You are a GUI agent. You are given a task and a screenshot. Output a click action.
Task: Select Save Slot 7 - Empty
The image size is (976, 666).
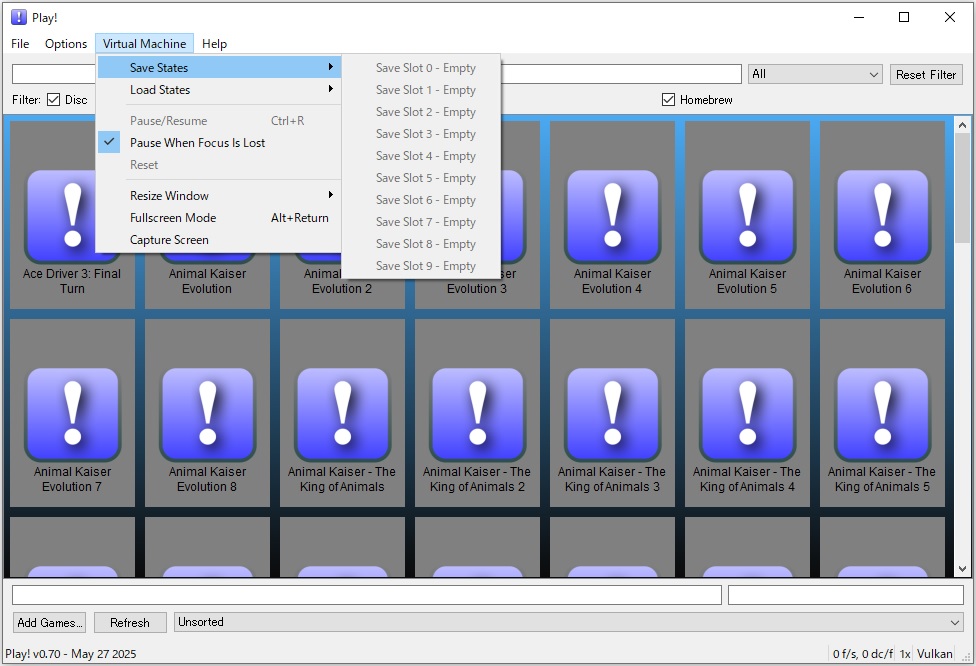pyautogui.click(x=421, y=222)
